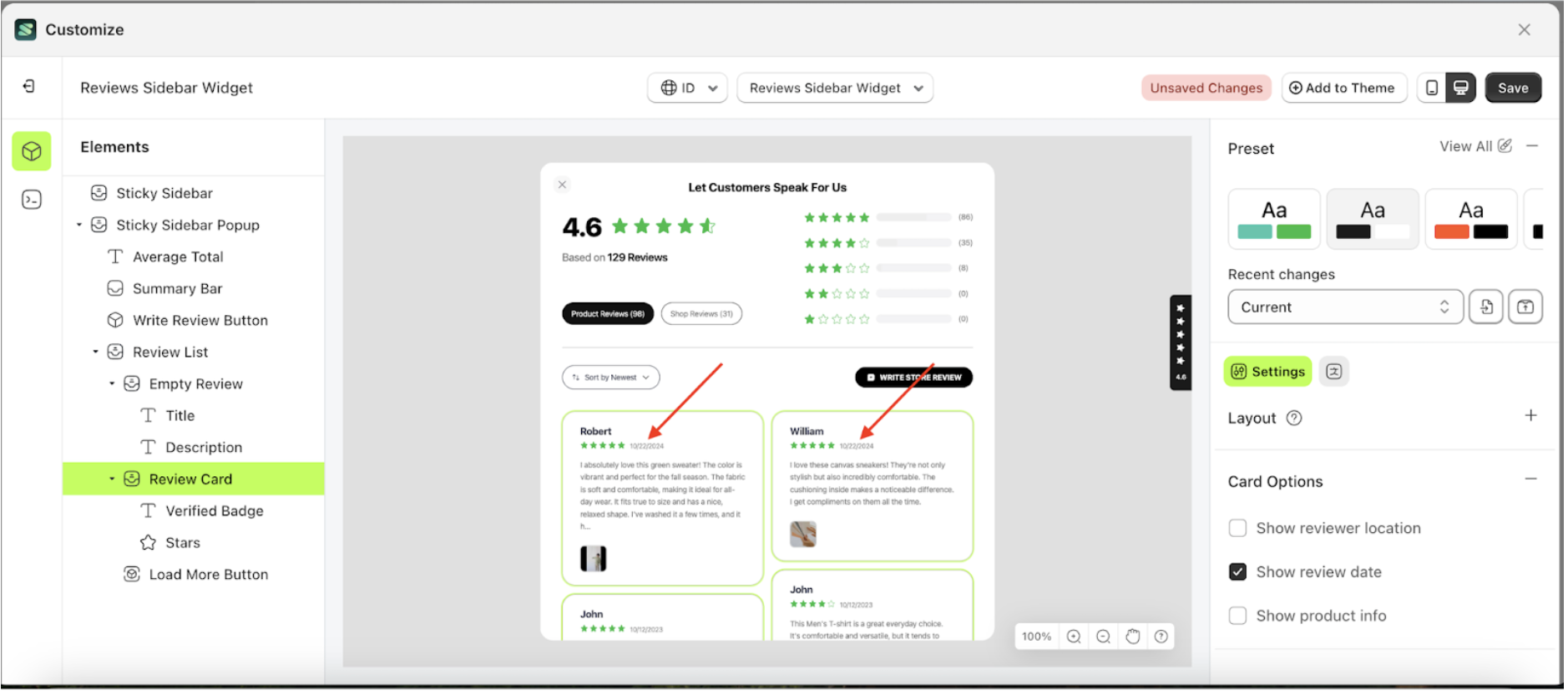Click the Add to Theme button
Screen dimensions: 1568x695
(1343, 88)
